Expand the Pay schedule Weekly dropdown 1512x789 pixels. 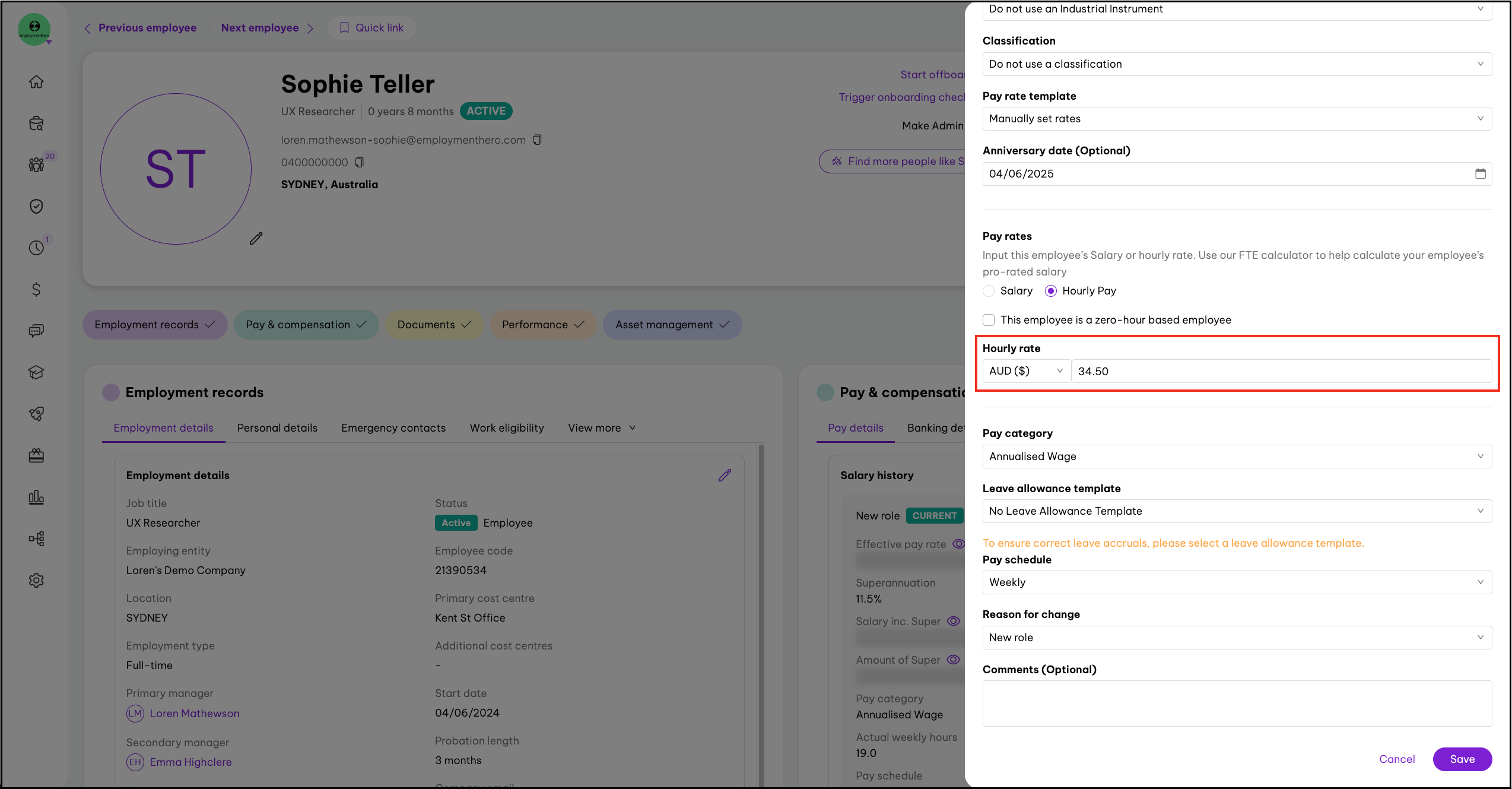[x=1237, y=582]
